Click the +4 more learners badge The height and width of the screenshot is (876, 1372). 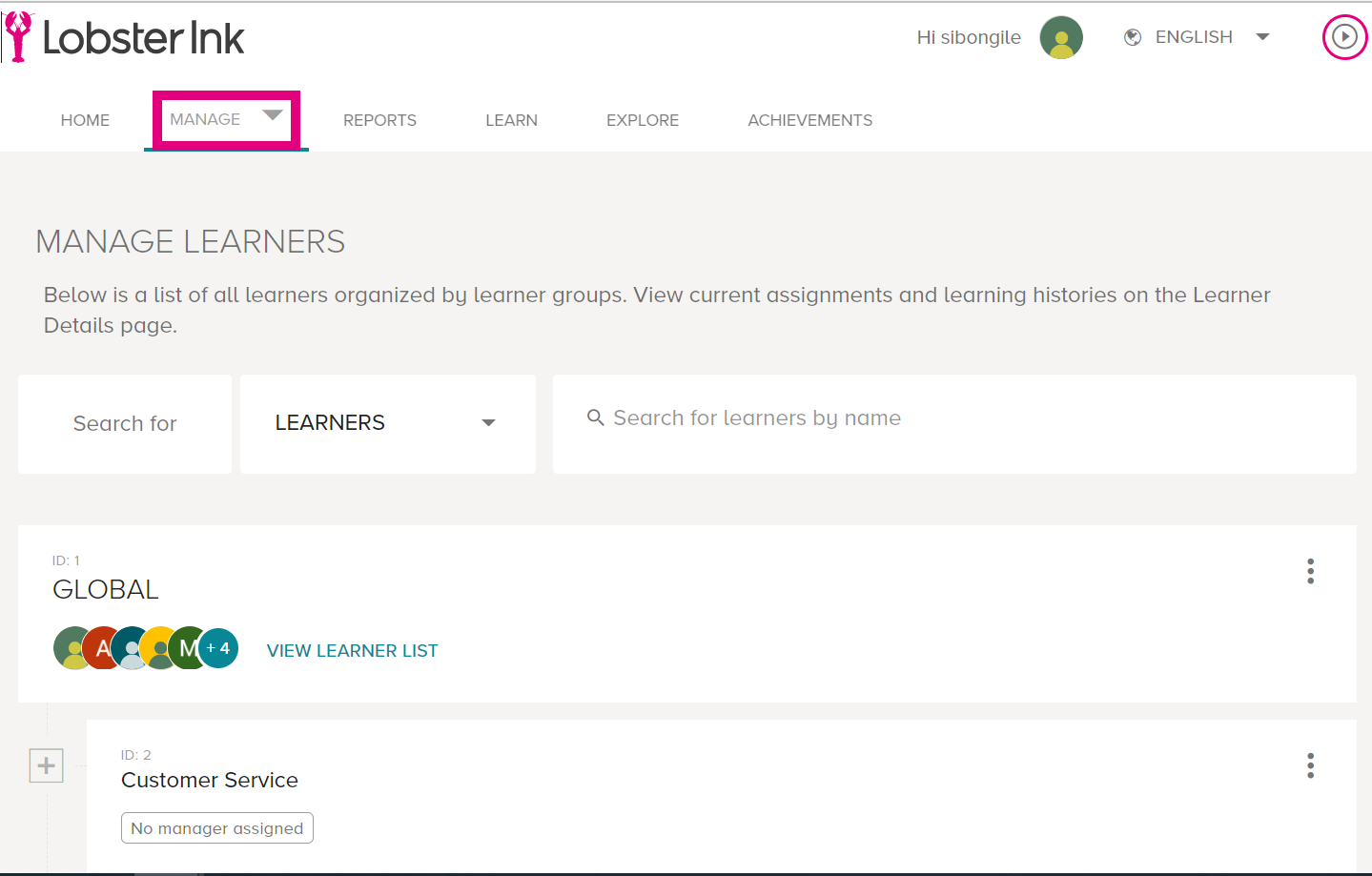tap(218, 648)
